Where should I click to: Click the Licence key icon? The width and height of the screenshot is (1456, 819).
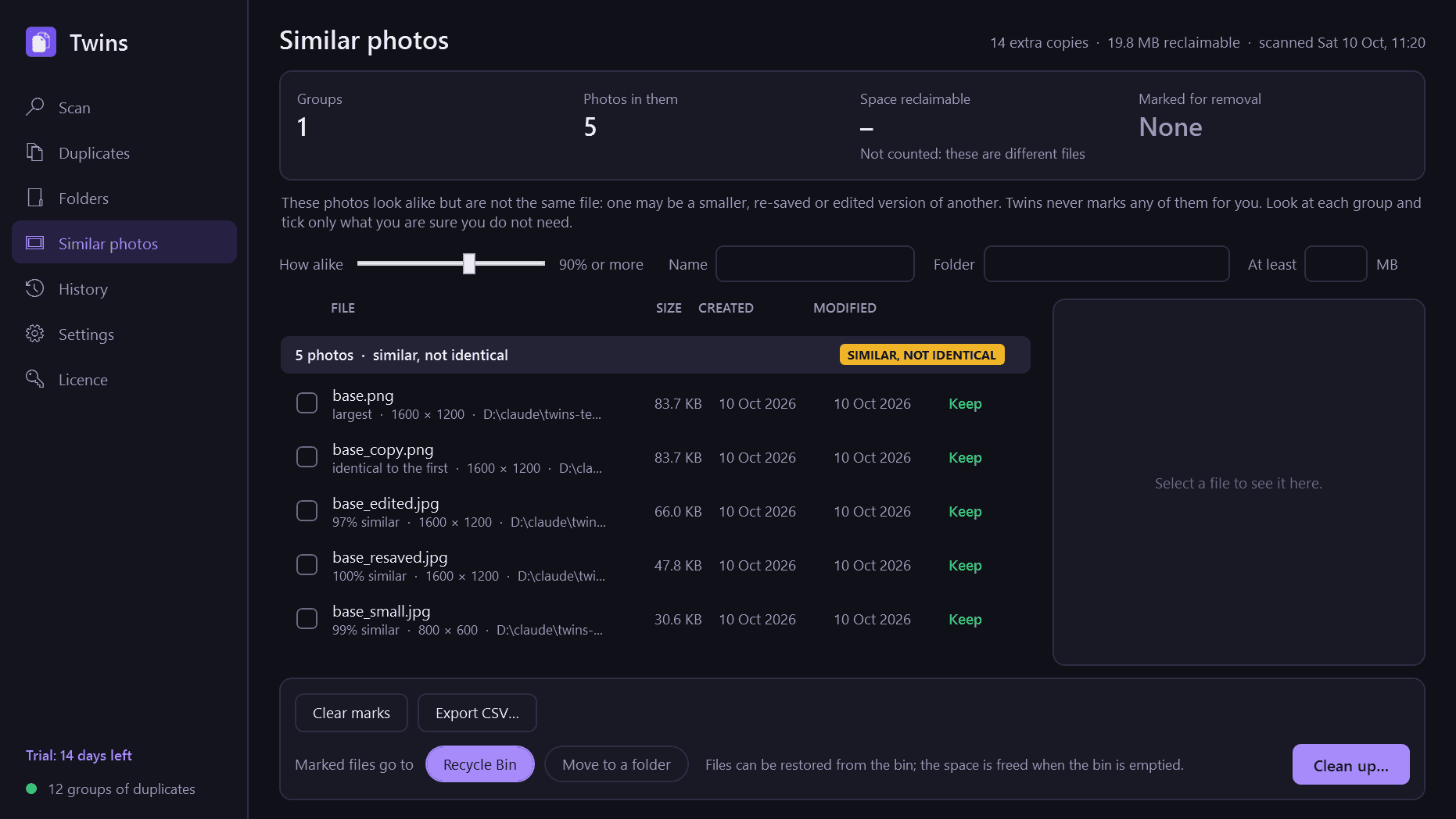[x=34, y=379]
